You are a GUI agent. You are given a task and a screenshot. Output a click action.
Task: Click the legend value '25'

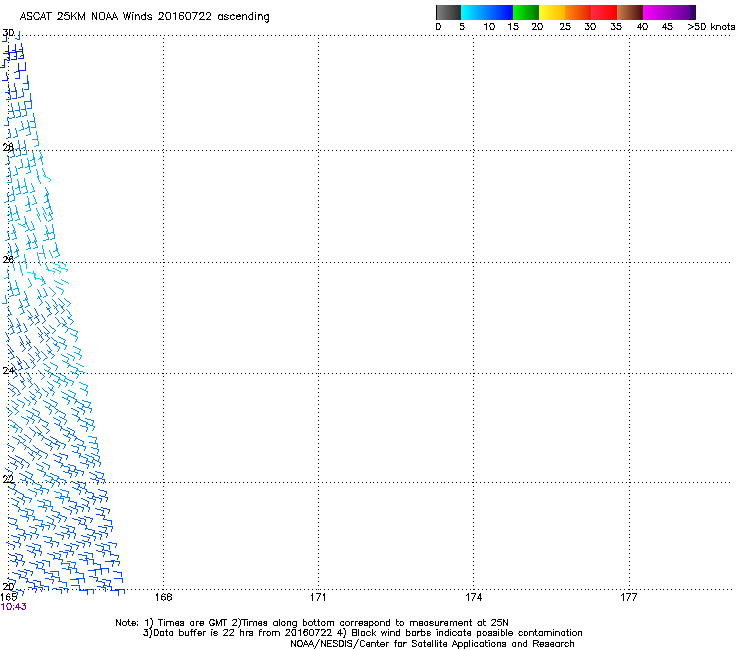point(565,27)
